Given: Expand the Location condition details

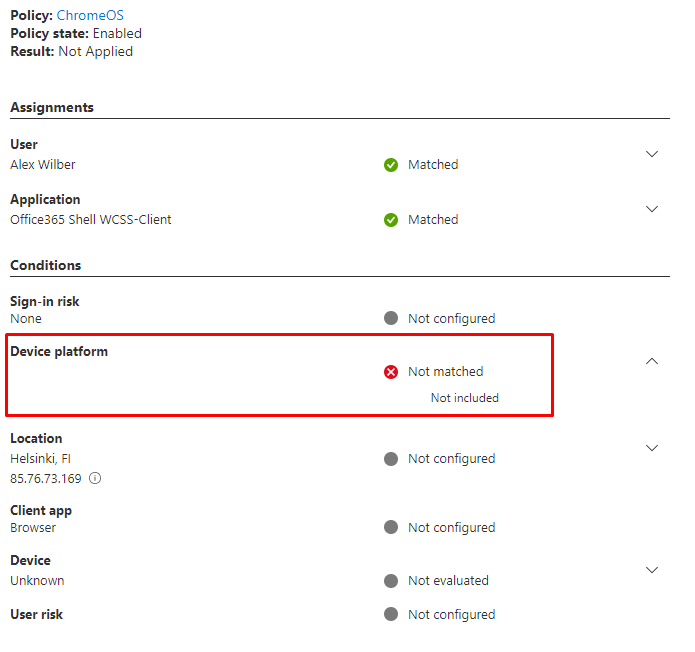Looking at the screenshot, I should [x=652, y=448].
